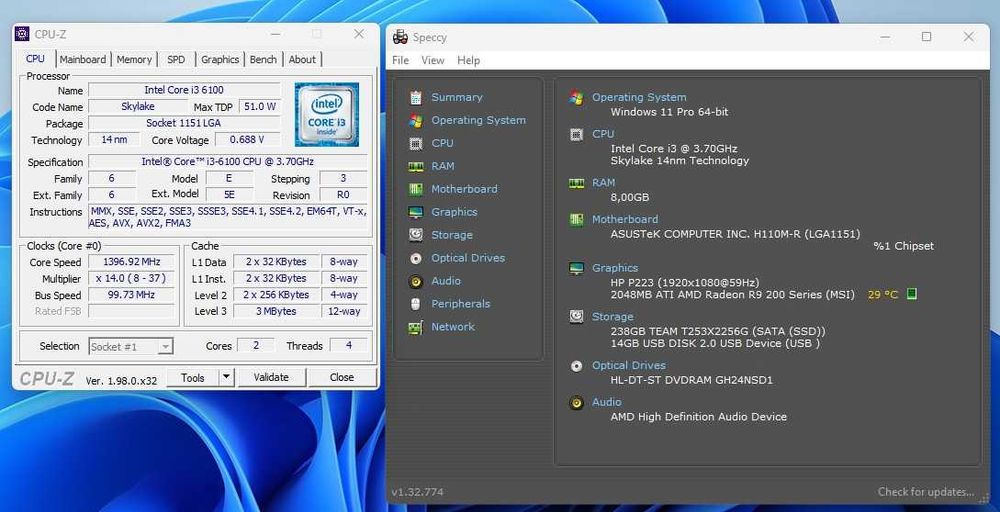
Task: Click the Intel Core i3 inside logo
Action: click(x=327, y=115)
